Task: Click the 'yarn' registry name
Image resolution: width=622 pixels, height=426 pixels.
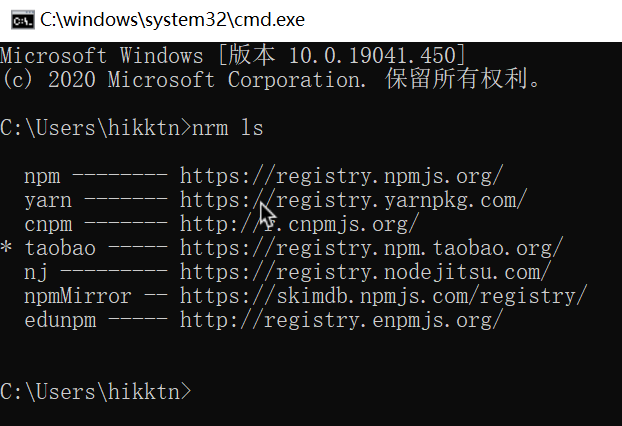Action: 48,201
